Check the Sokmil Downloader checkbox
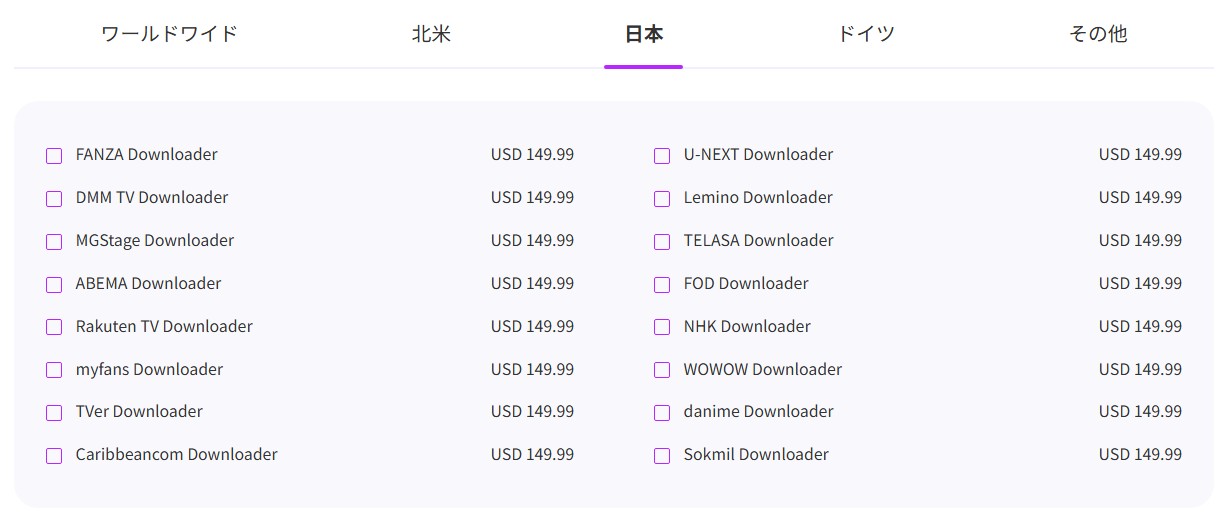The height and width of the screenshot is (520, 1224). point(662,456)
